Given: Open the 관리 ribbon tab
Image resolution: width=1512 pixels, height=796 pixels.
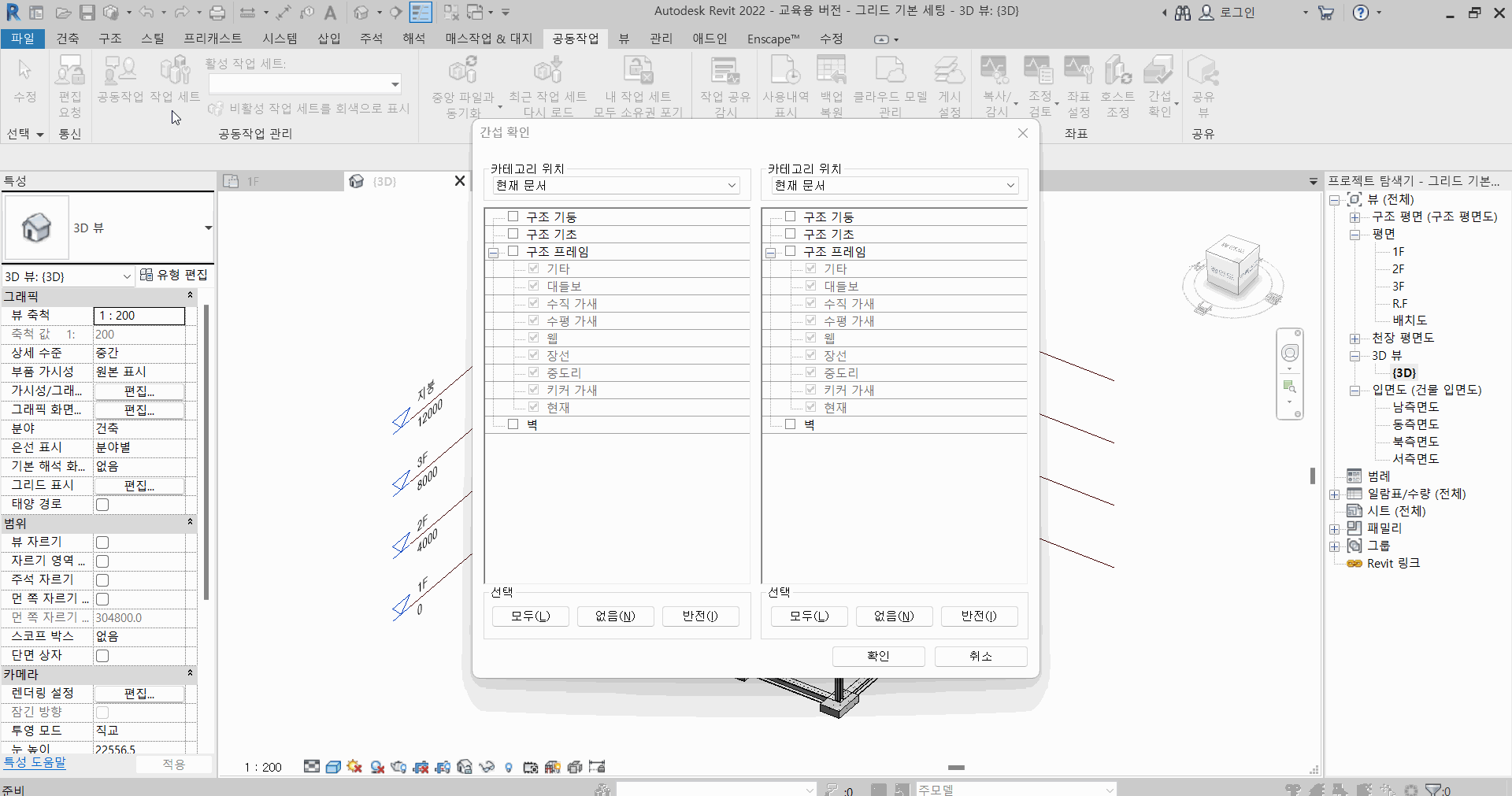Looking at the screenshot, I should click(661, 39).
